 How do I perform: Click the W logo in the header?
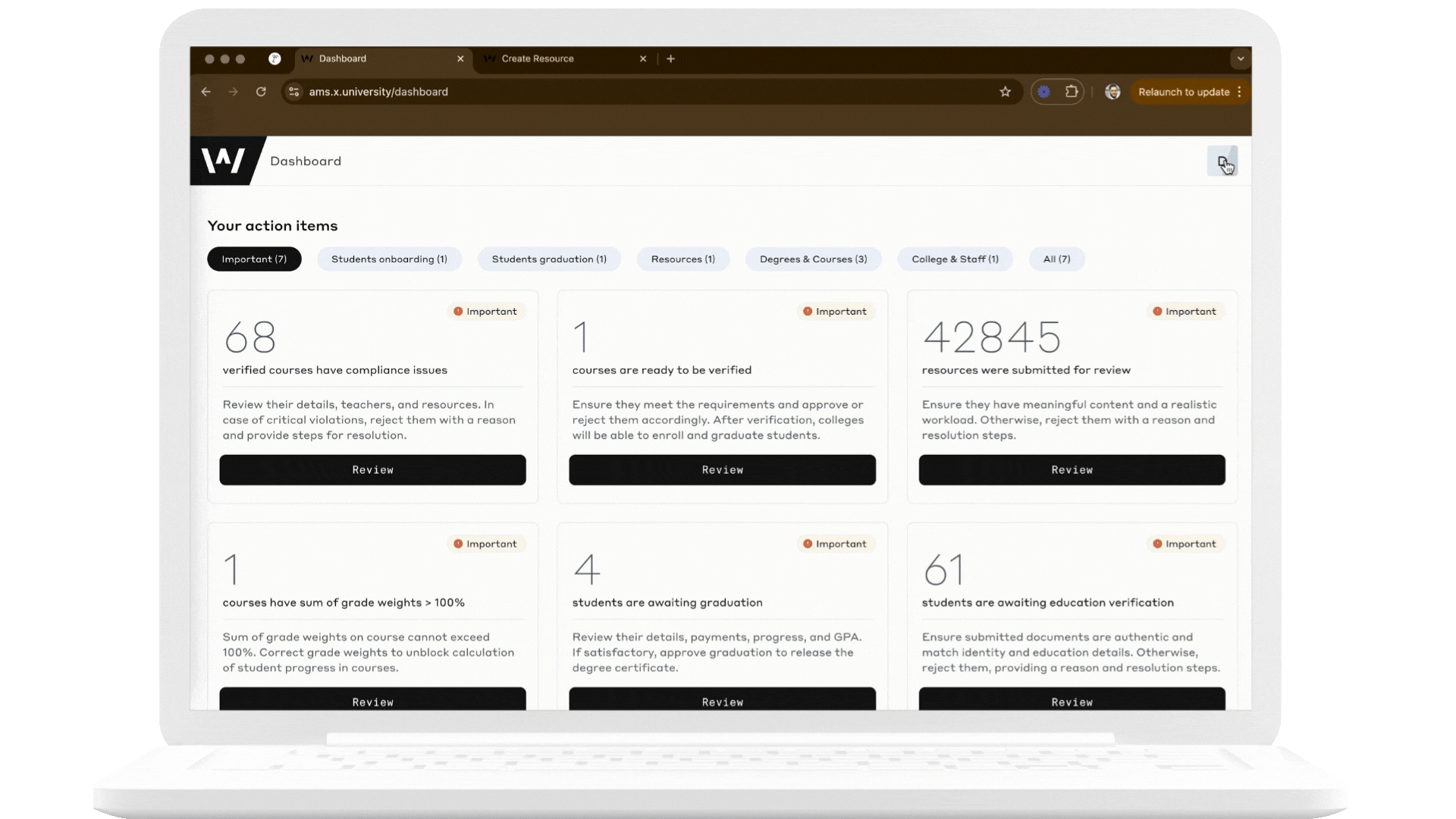point(223,161)
